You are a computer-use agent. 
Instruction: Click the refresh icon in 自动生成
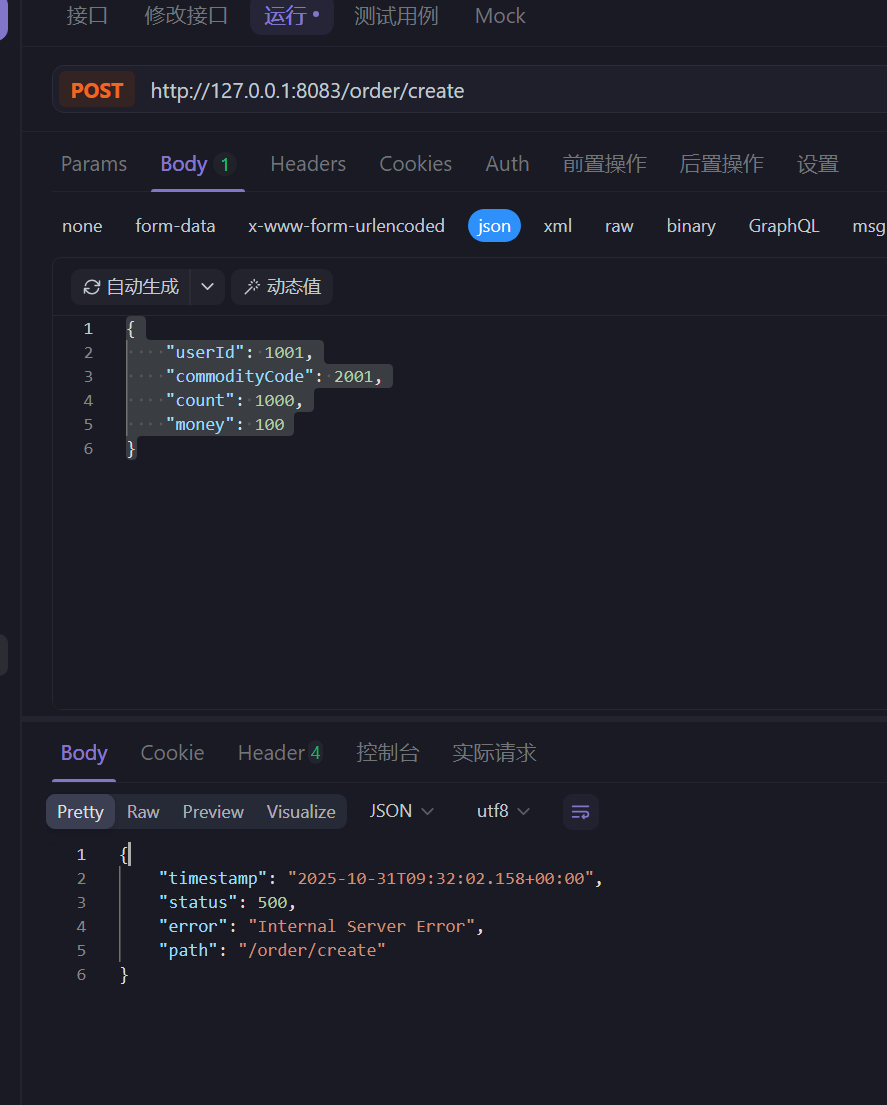[92, 287]
